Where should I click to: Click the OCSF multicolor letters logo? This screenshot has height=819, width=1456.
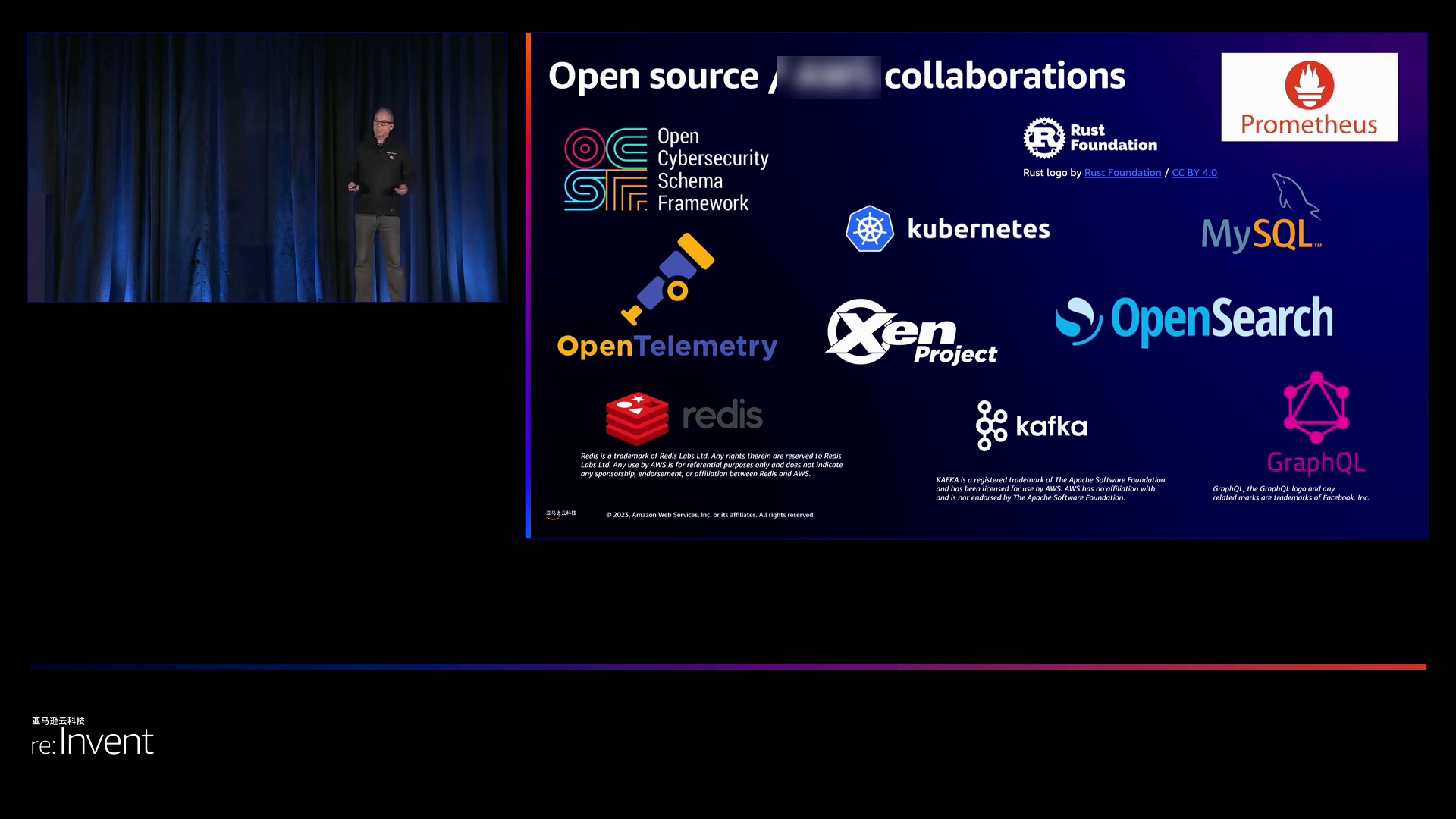coord(605,169)
